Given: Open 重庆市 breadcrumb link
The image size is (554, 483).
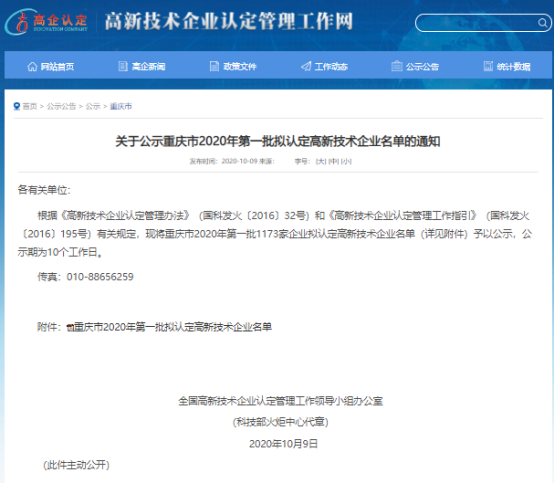Looking at the screenshot, I should pos(121,106).
